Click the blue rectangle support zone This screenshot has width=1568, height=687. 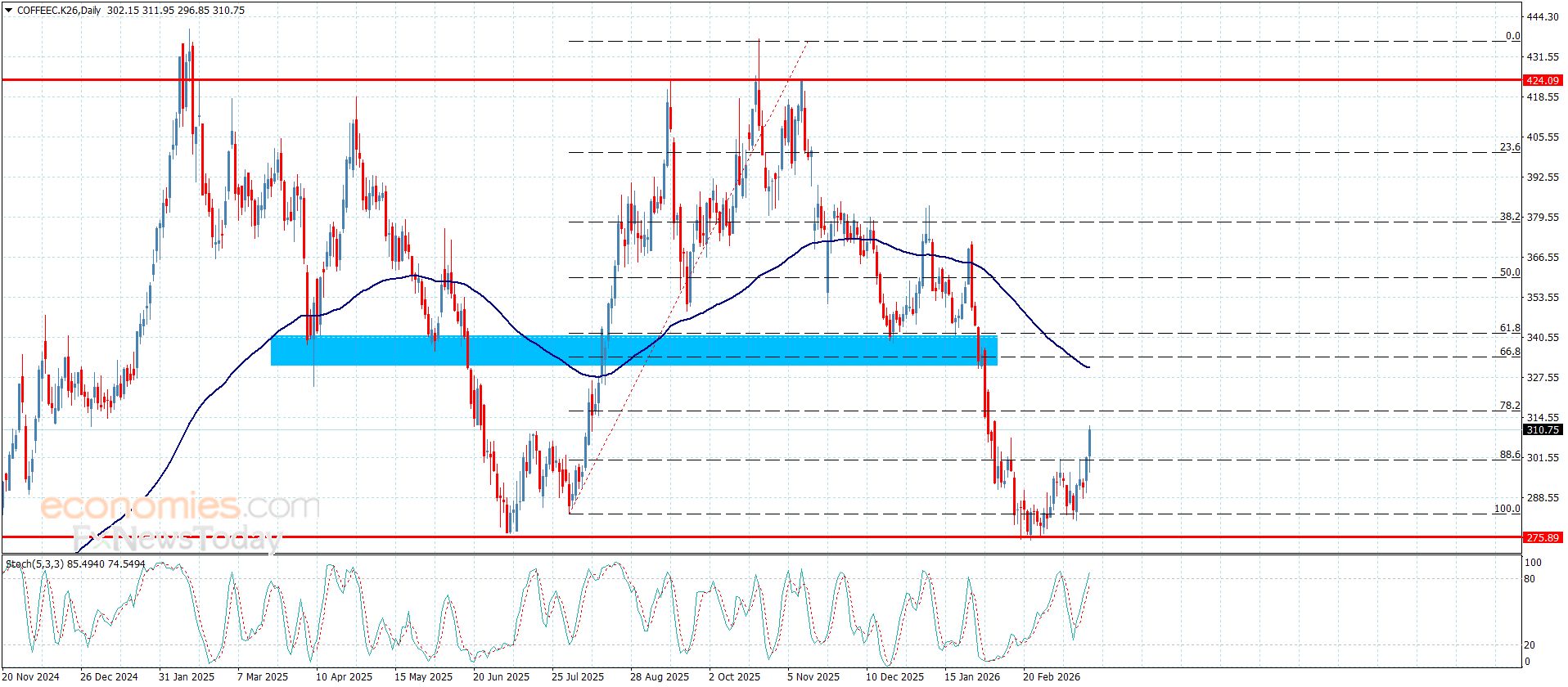click(x=634, y=350)
